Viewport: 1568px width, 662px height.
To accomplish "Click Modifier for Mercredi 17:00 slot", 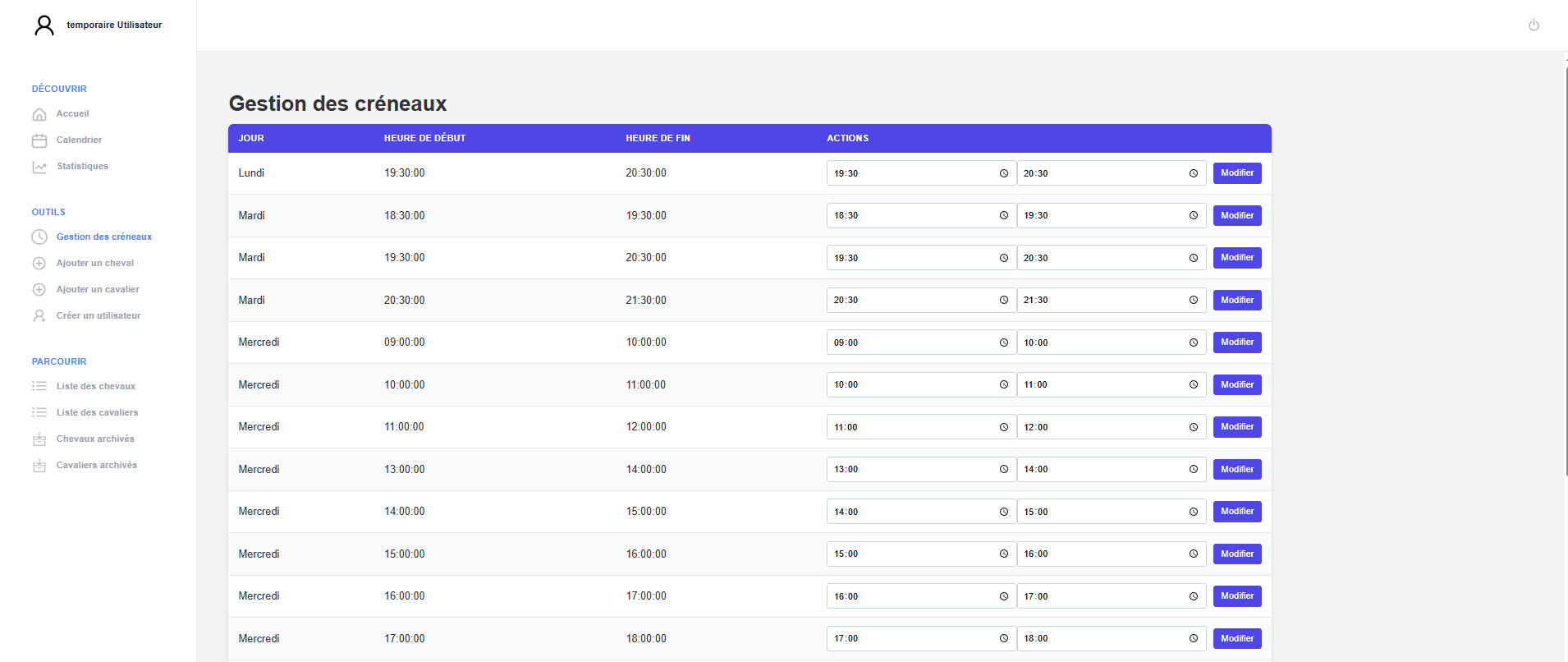I will [1237, 639].
